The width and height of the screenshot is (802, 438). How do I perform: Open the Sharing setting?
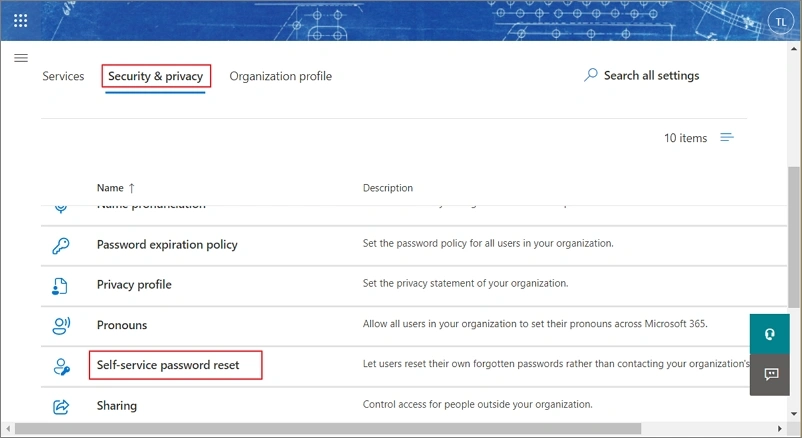[x=117, y=405]
